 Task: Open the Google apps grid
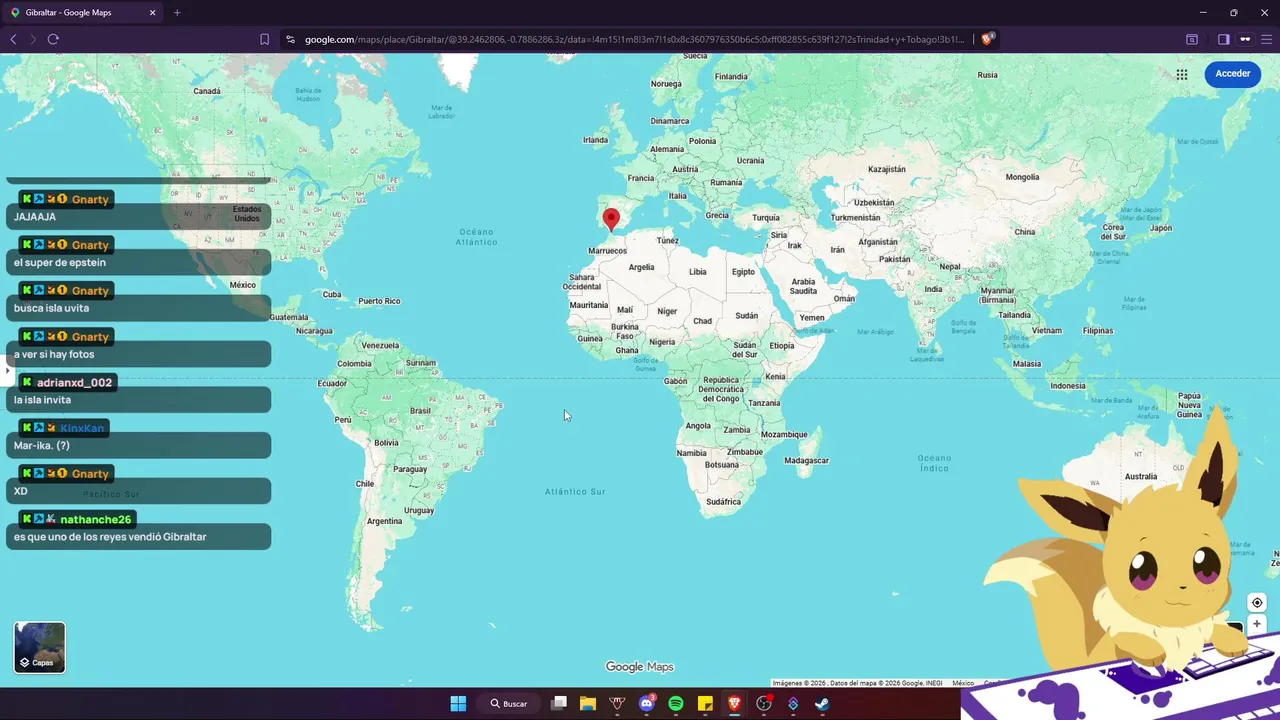[1182, 74]
